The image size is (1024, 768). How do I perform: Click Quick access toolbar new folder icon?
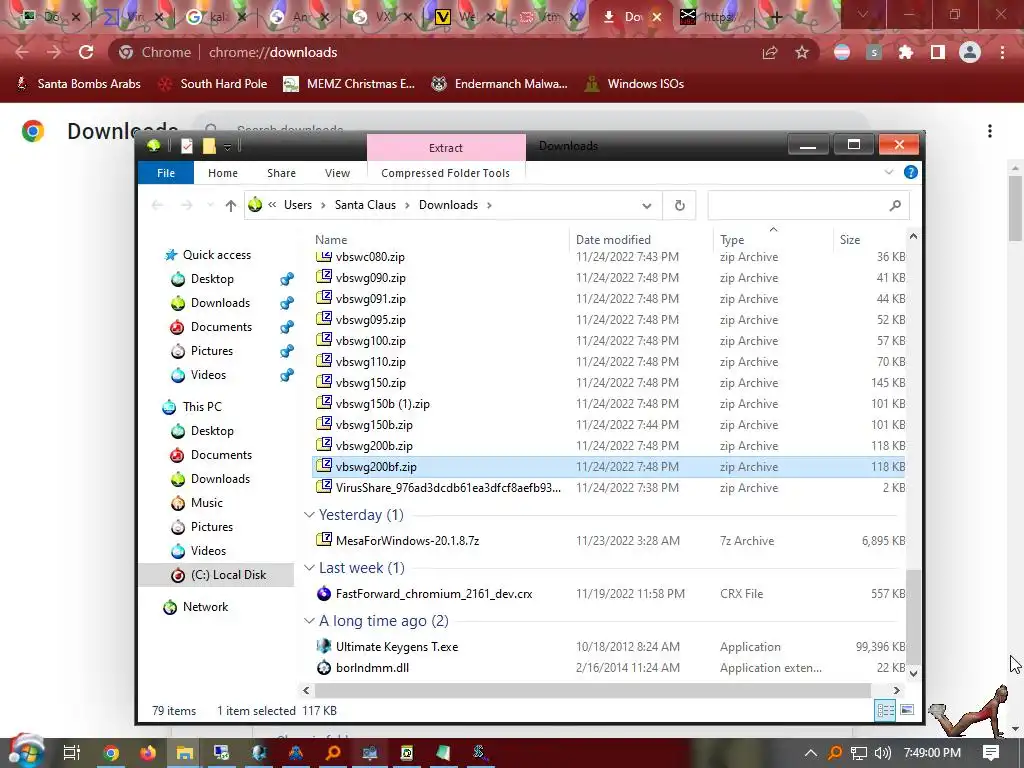(209, 146)
